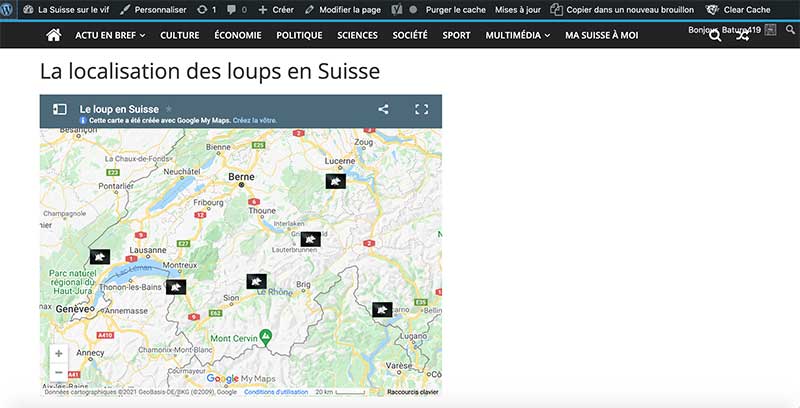The image size is (800, 408).
Task: Toggle the map legend sidebar panel
Action: (60, 109)
